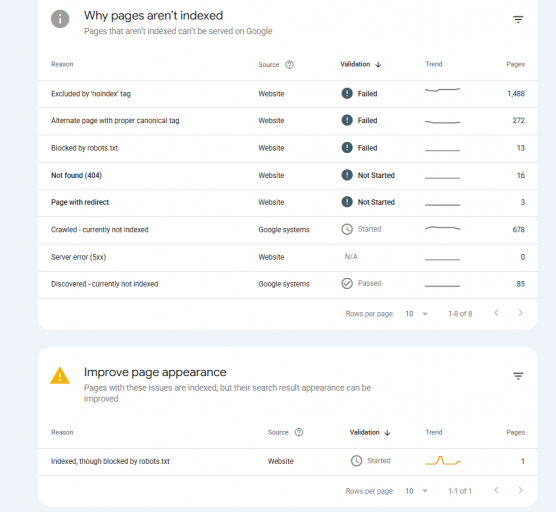Go to the next page of the not indexed table

pyautogui.click(x=521, y=313)
